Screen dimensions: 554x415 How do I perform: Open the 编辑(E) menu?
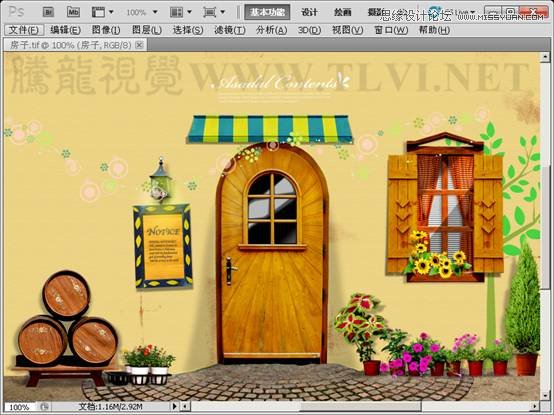65,30
